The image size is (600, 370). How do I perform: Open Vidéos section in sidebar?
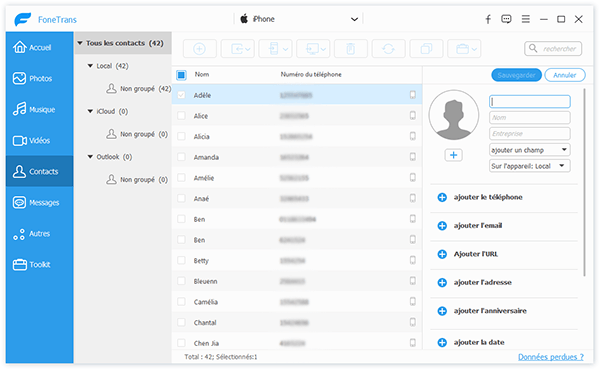[x=39, y=140]
